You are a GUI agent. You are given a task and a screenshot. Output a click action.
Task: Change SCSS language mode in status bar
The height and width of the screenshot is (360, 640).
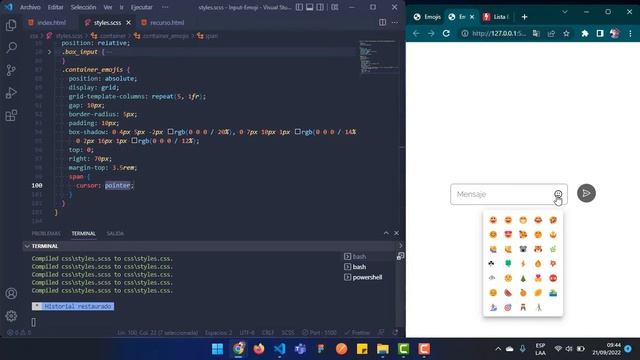pyautogui.click(x=288, y=333)
